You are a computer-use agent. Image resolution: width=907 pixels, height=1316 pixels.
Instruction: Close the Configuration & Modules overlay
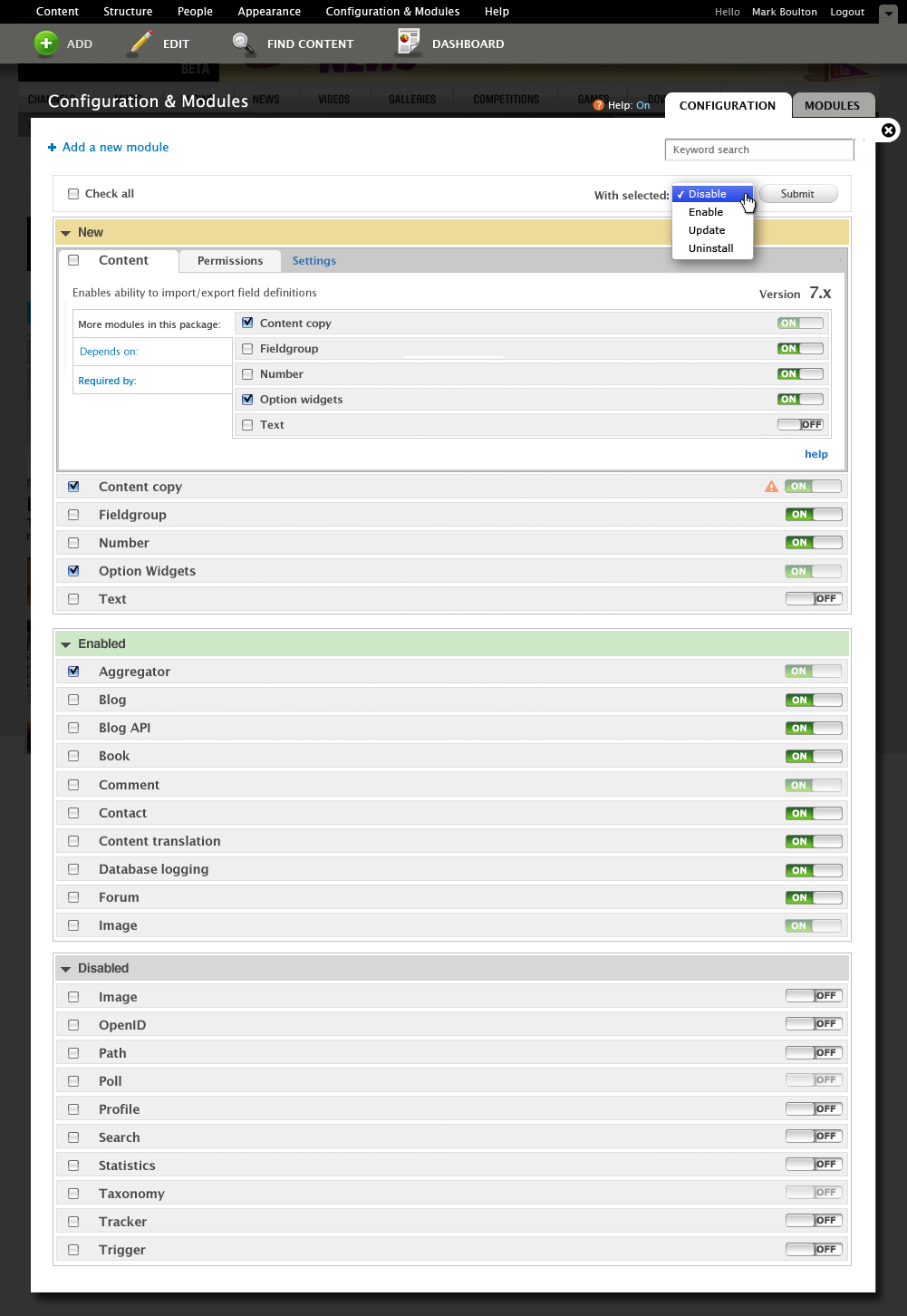pos(889,131)
